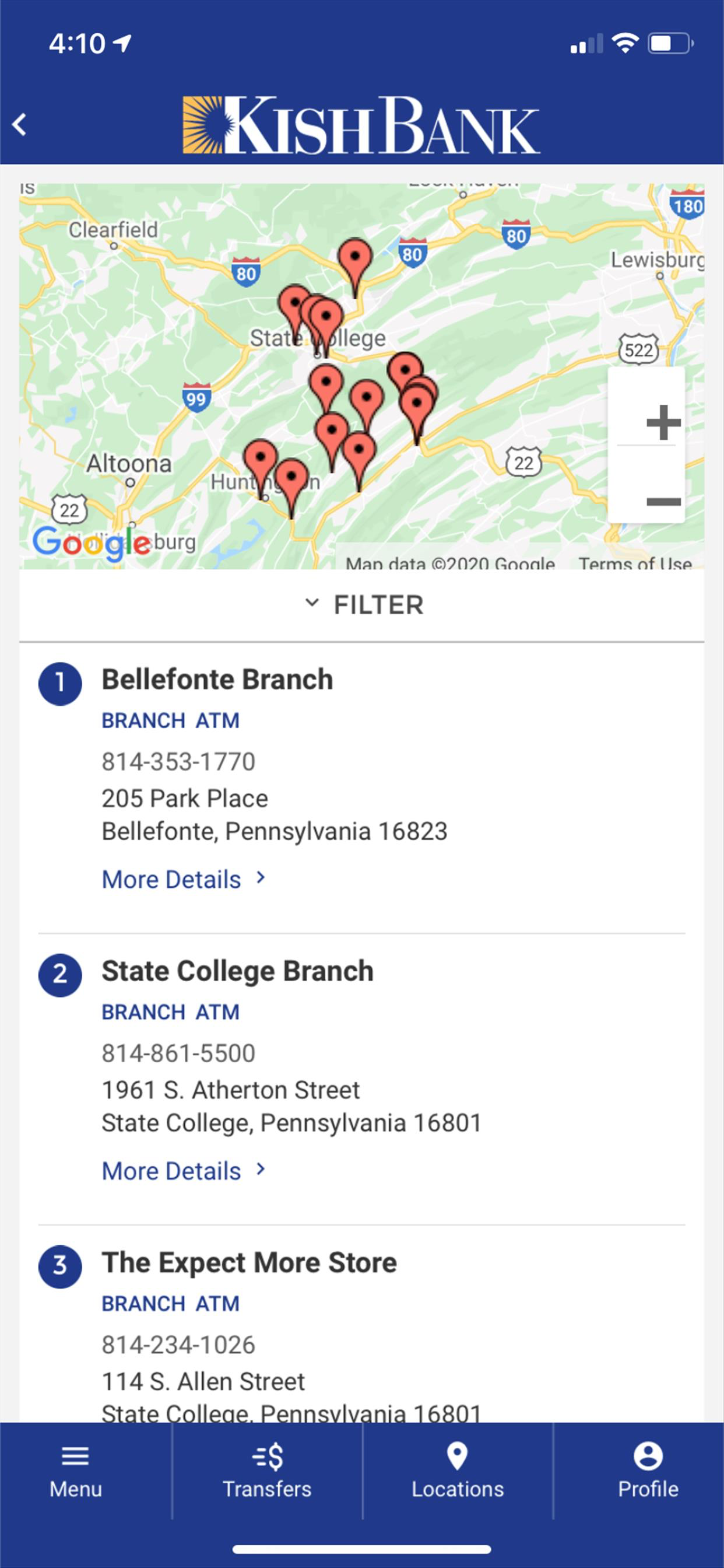724x1568 pixels.
Task: Select the Bellefonte Branch heading
Action: [x=217, y=680]
